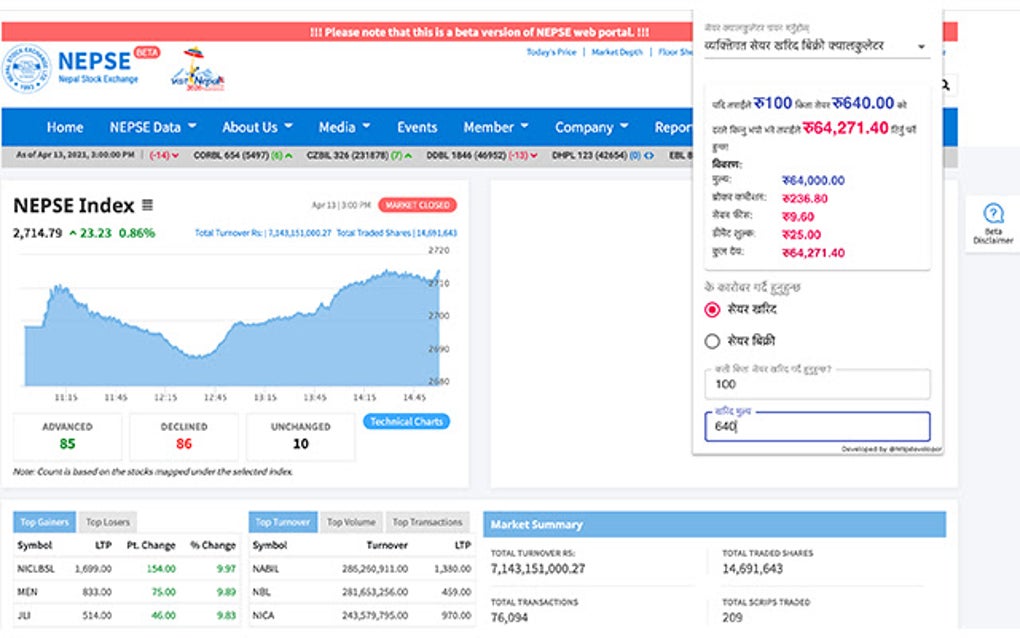Click the Market Closed badge
Viewport: 1020px width, 638px height.
click(x=418, y=205)
